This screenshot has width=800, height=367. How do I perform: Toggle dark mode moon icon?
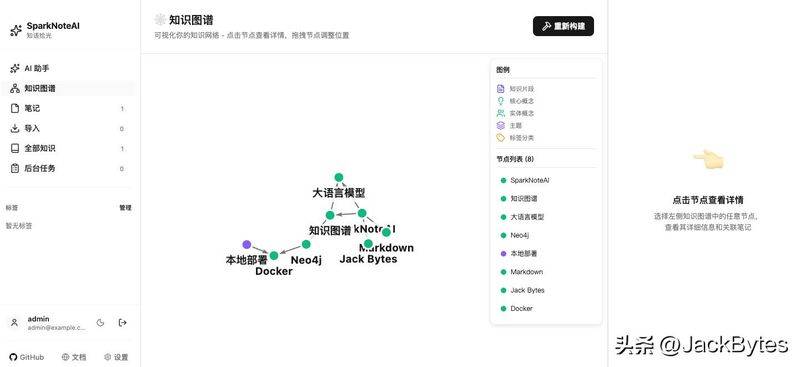[101, 323]
